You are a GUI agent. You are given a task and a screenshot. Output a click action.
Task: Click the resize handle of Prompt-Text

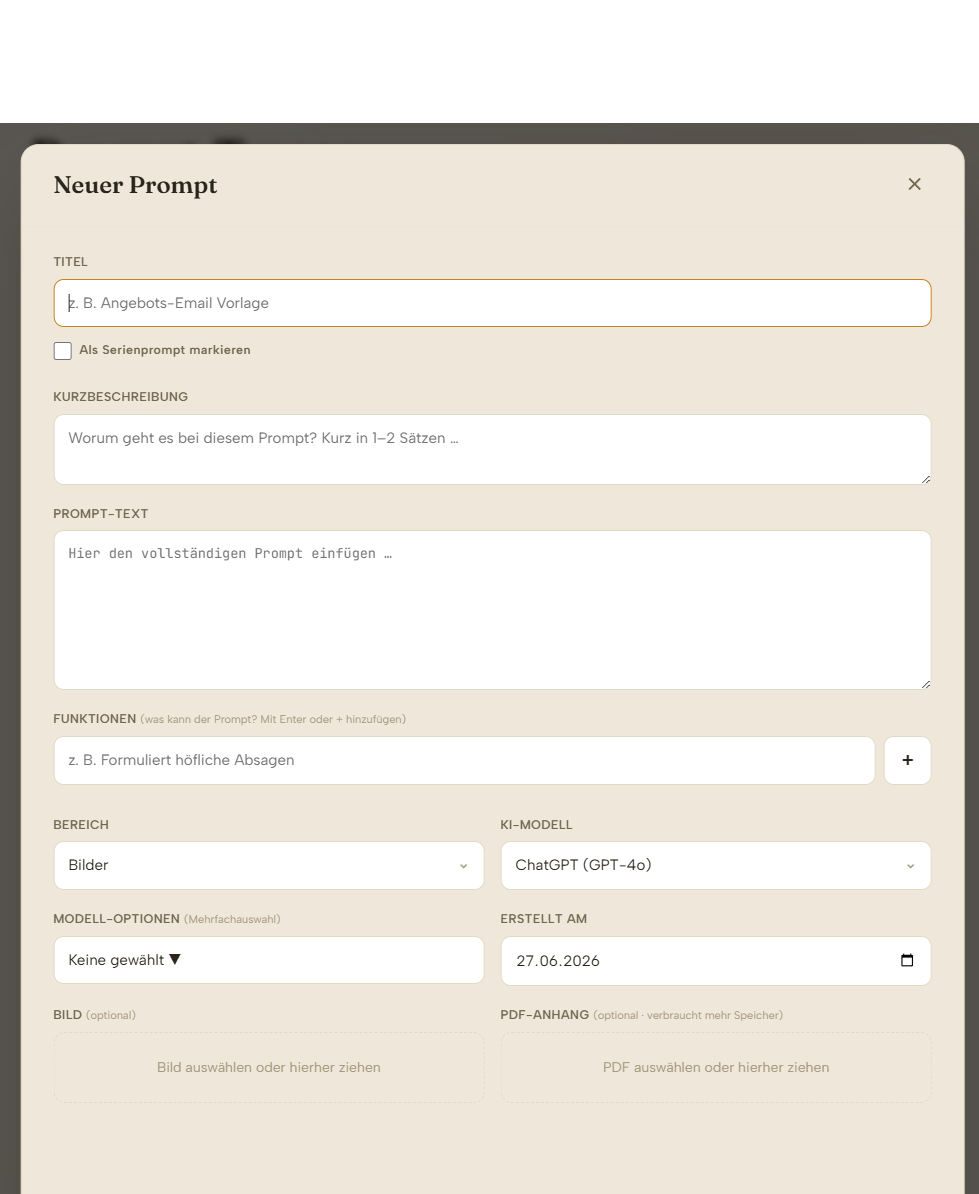pos(926,685)
